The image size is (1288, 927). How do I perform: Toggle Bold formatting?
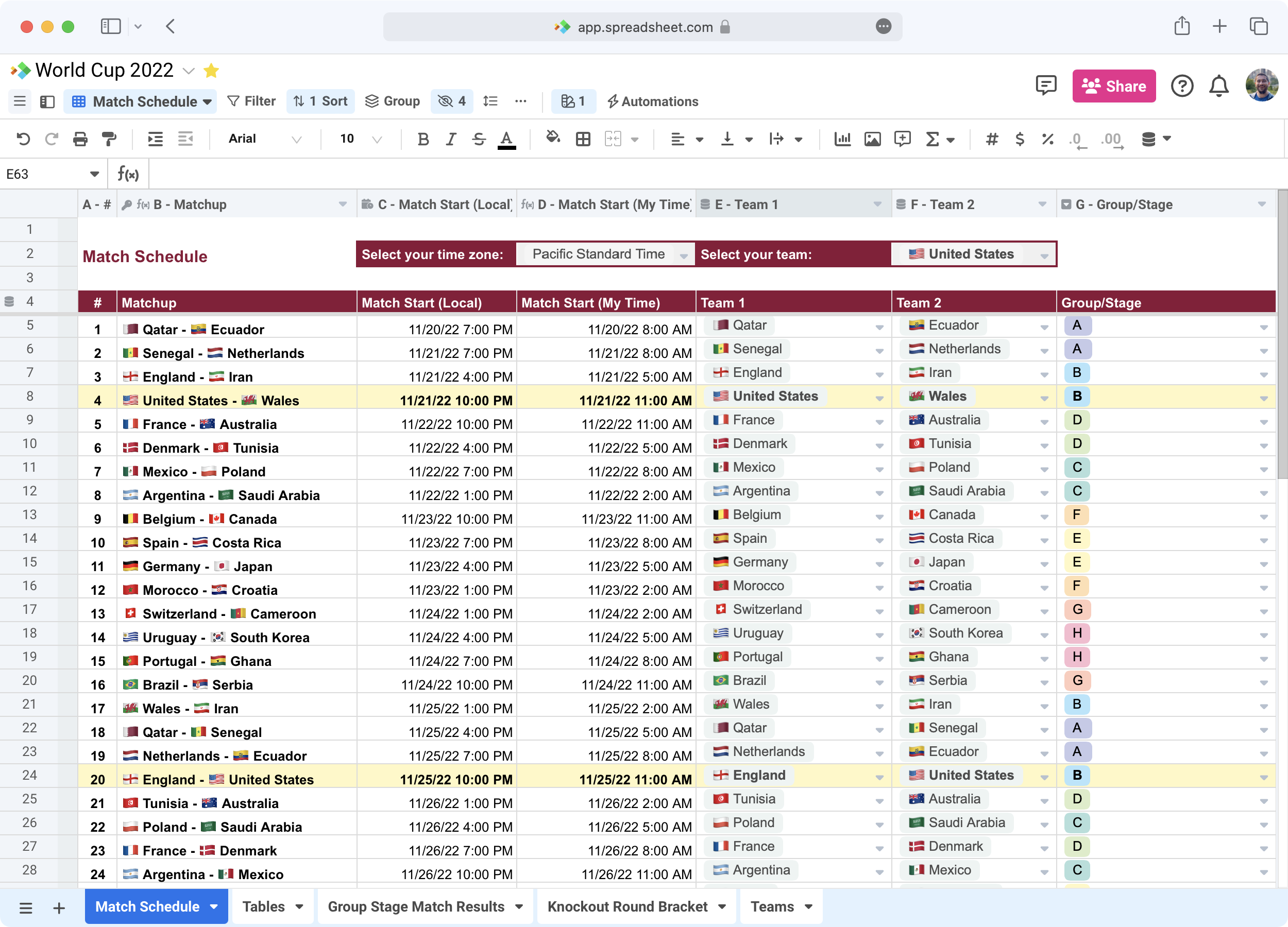point(423,139)
